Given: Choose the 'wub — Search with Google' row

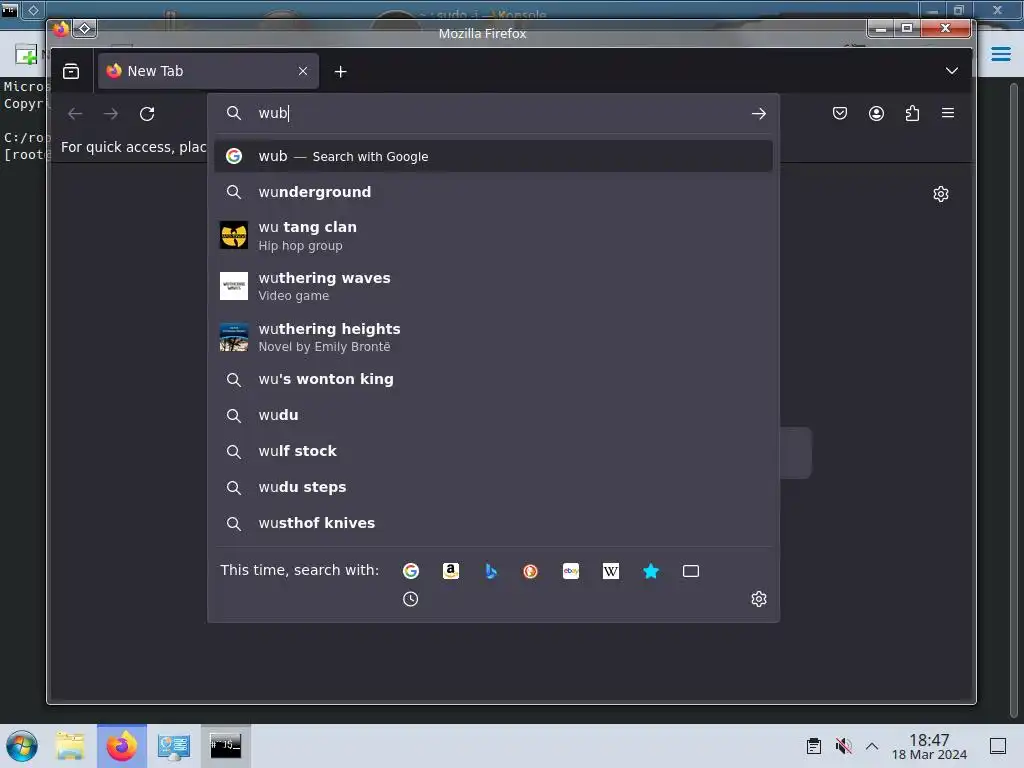Looking at the screenshot, I should (x=493, y=156).
